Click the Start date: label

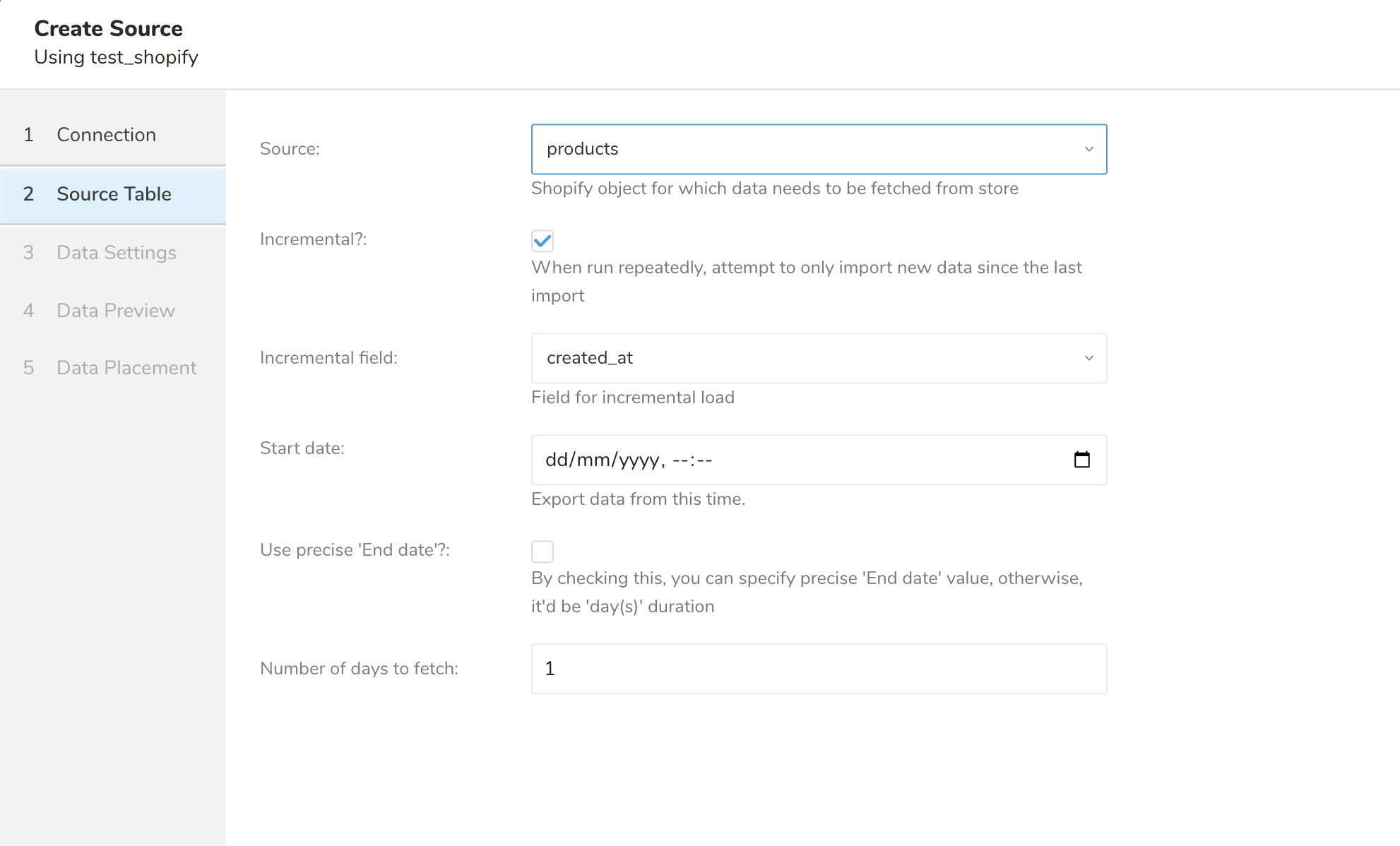point(302,448)
